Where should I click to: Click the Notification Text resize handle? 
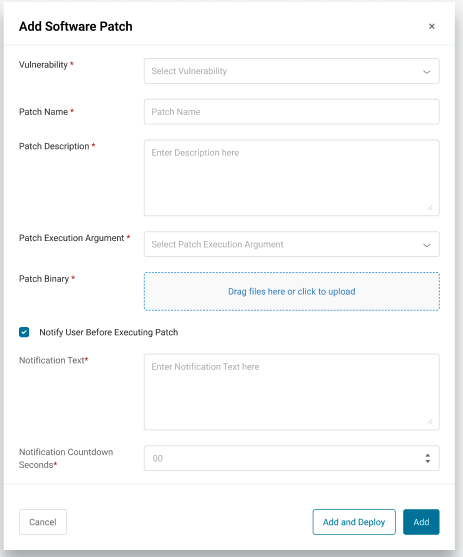430,421
